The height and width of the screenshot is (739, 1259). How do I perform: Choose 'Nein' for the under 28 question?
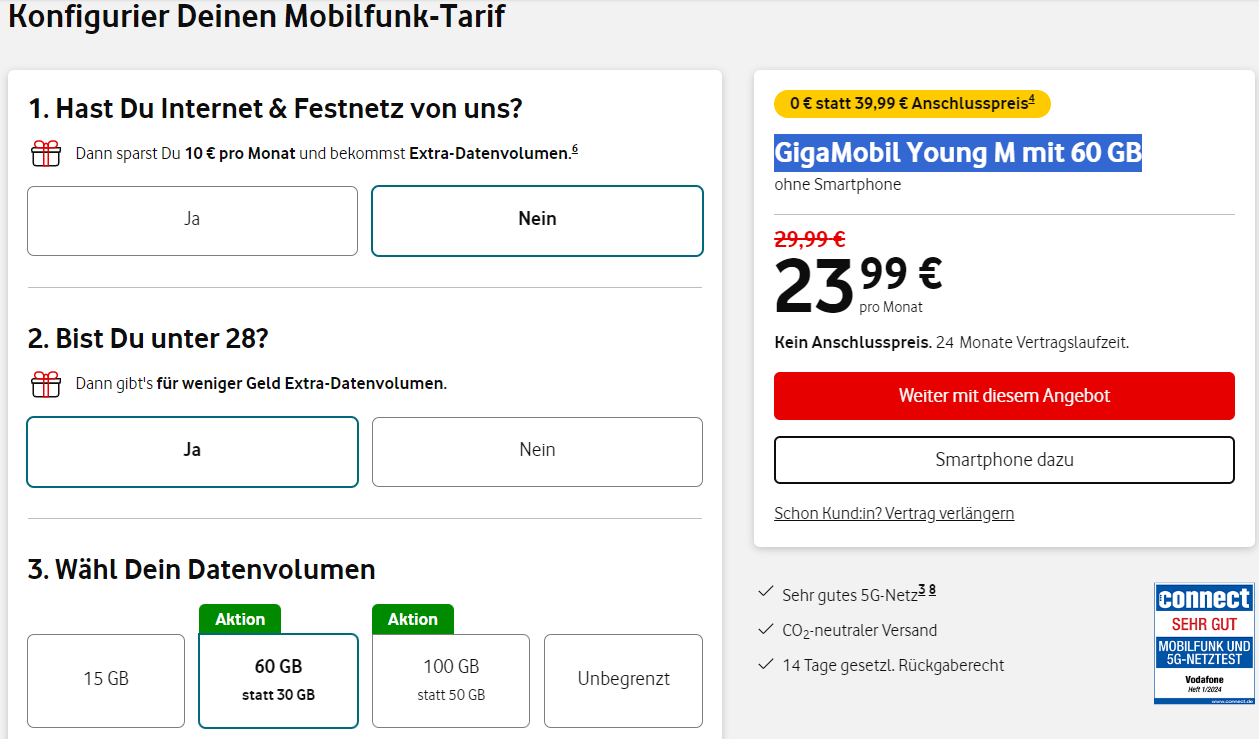[537, 451]
